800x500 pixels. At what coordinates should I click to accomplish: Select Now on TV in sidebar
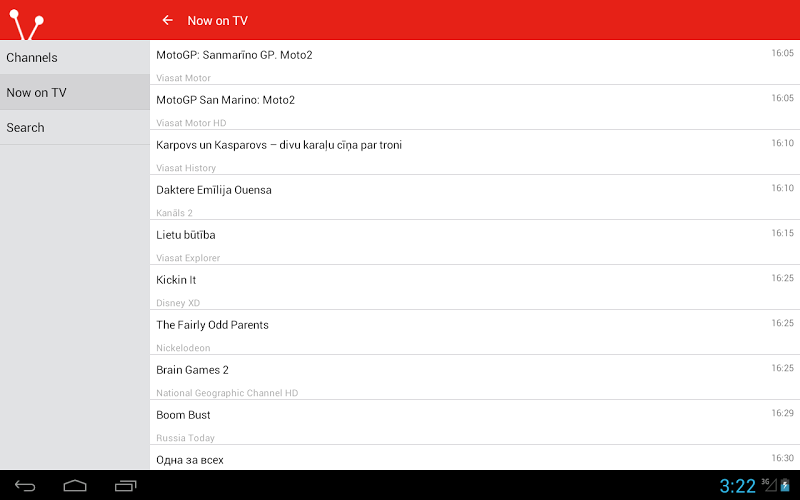(75, 92)
